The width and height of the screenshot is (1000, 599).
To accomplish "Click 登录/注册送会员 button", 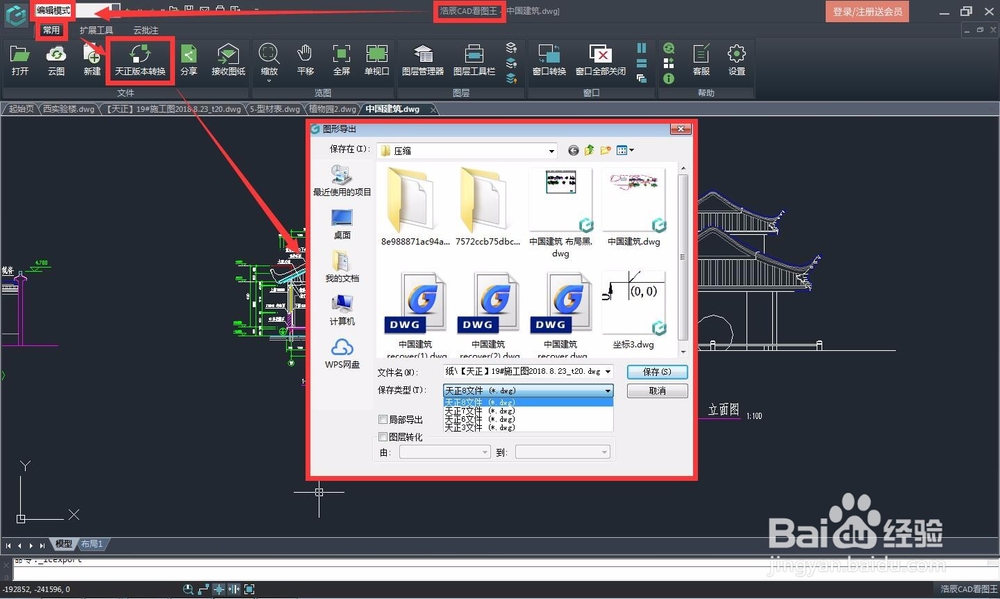I will (x=867, y=11).
